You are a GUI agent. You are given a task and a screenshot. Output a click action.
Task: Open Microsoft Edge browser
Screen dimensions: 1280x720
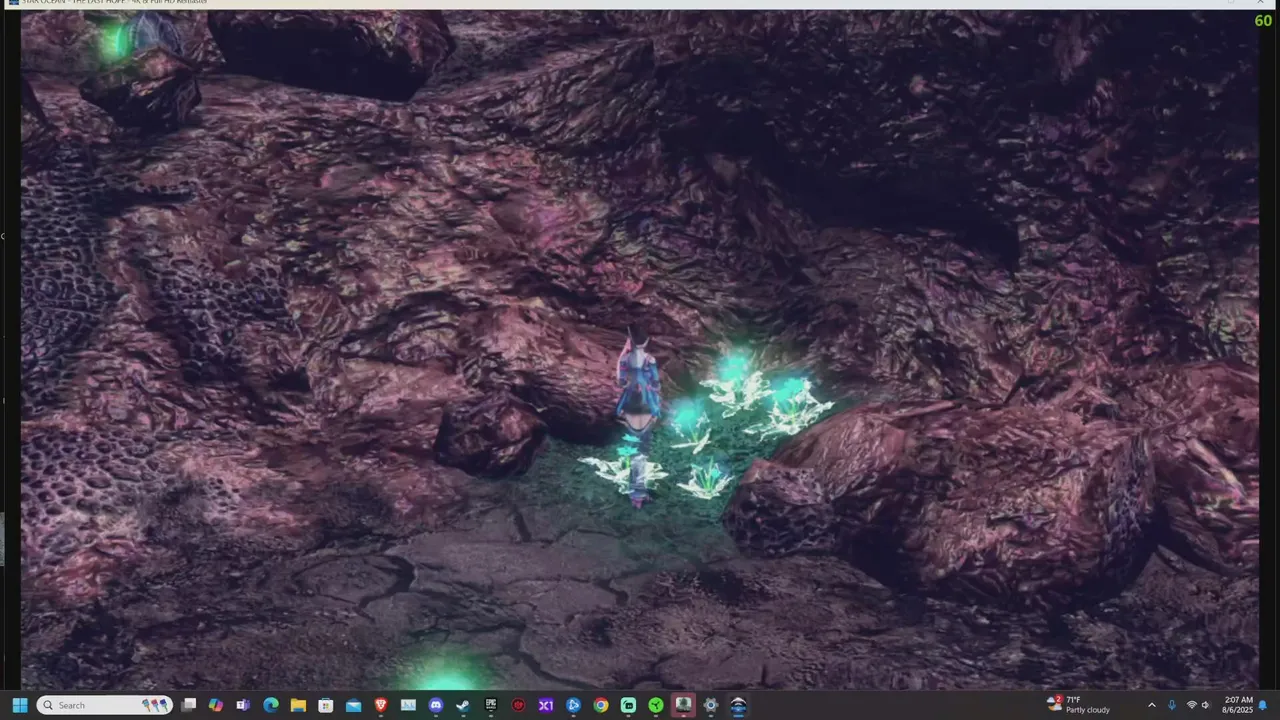tap(271, 705)
